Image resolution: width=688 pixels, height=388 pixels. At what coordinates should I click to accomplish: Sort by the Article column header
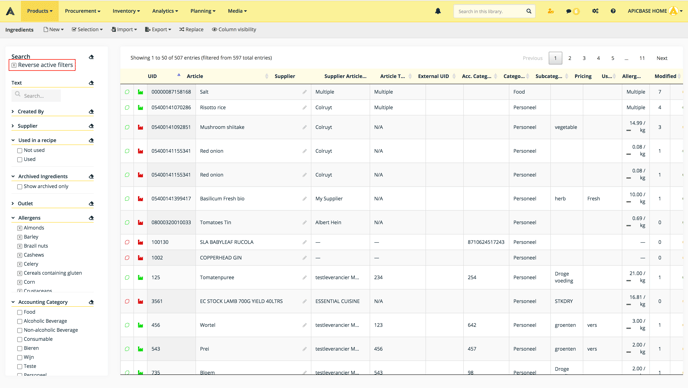195,76
